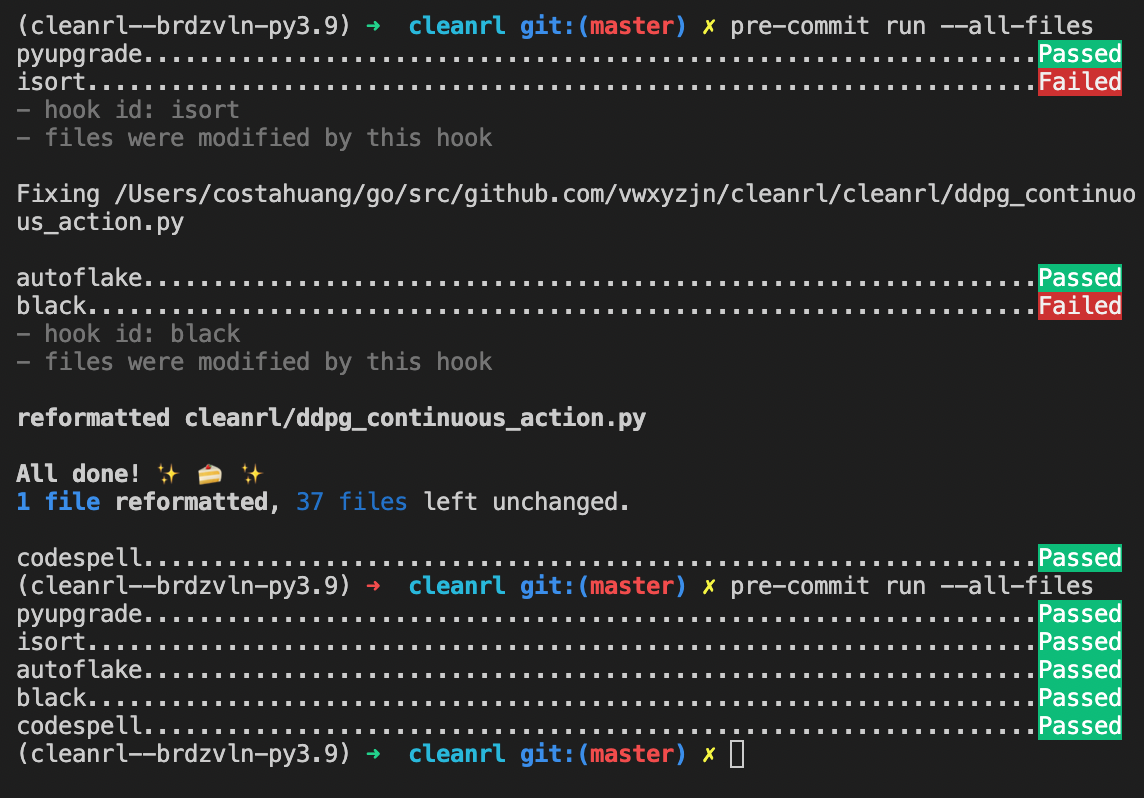Viewport: 1144px width, 798px height.
Task: Click 'hook id: black' gray text
Action: pyautogui.click(x=142, y=334)
